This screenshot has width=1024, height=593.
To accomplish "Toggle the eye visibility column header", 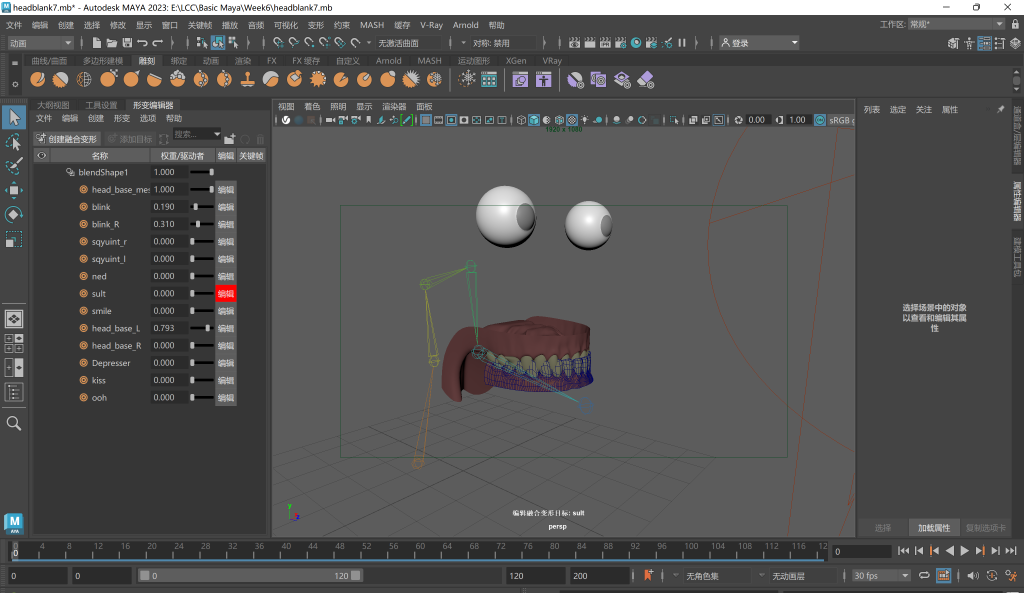I will click(x=42, y=156).
